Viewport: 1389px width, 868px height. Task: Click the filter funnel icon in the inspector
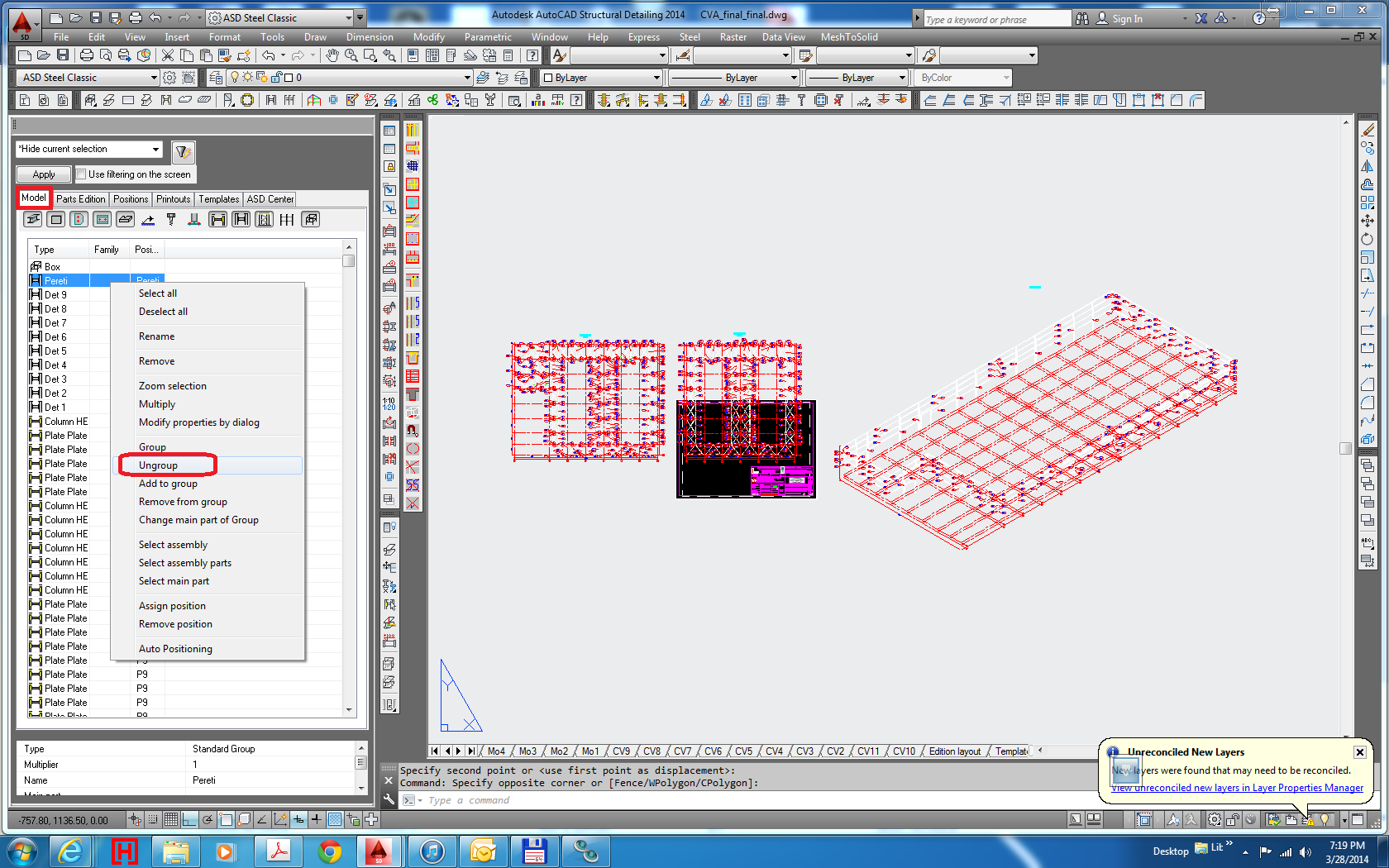coord(183,151)
